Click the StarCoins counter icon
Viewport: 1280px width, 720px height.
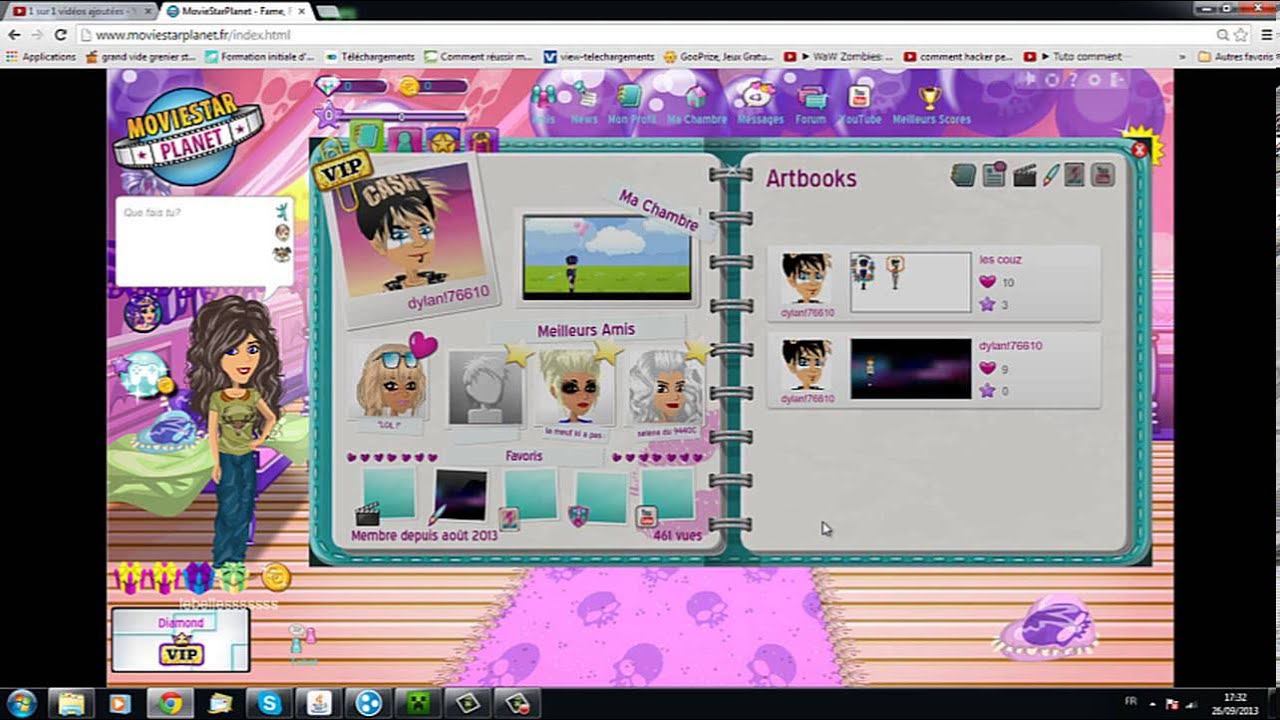408,86
